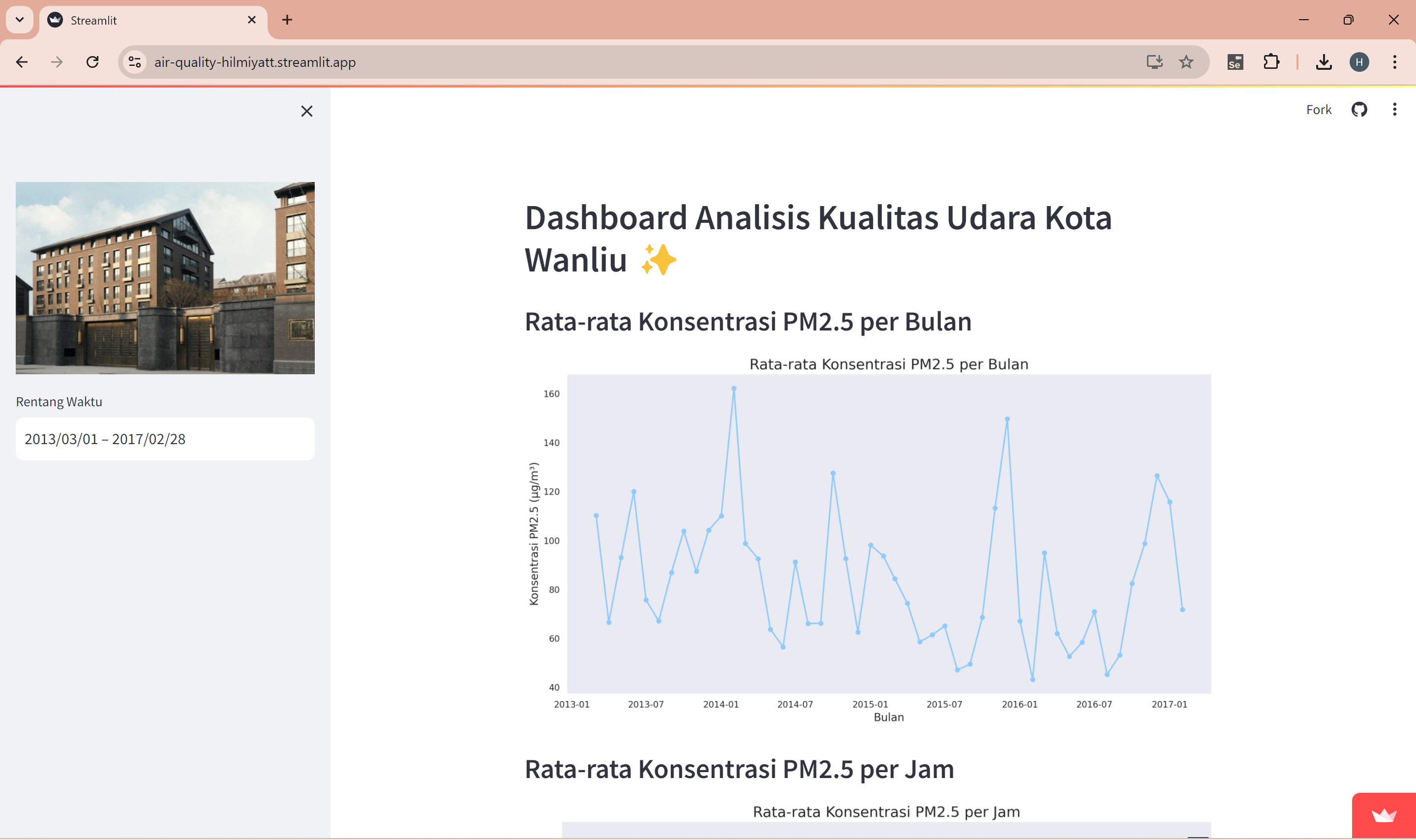Close the Streamlit sidebar panel
This screenshot has height=840, width=1416.
pyautogui.click(x=306, y=111)
